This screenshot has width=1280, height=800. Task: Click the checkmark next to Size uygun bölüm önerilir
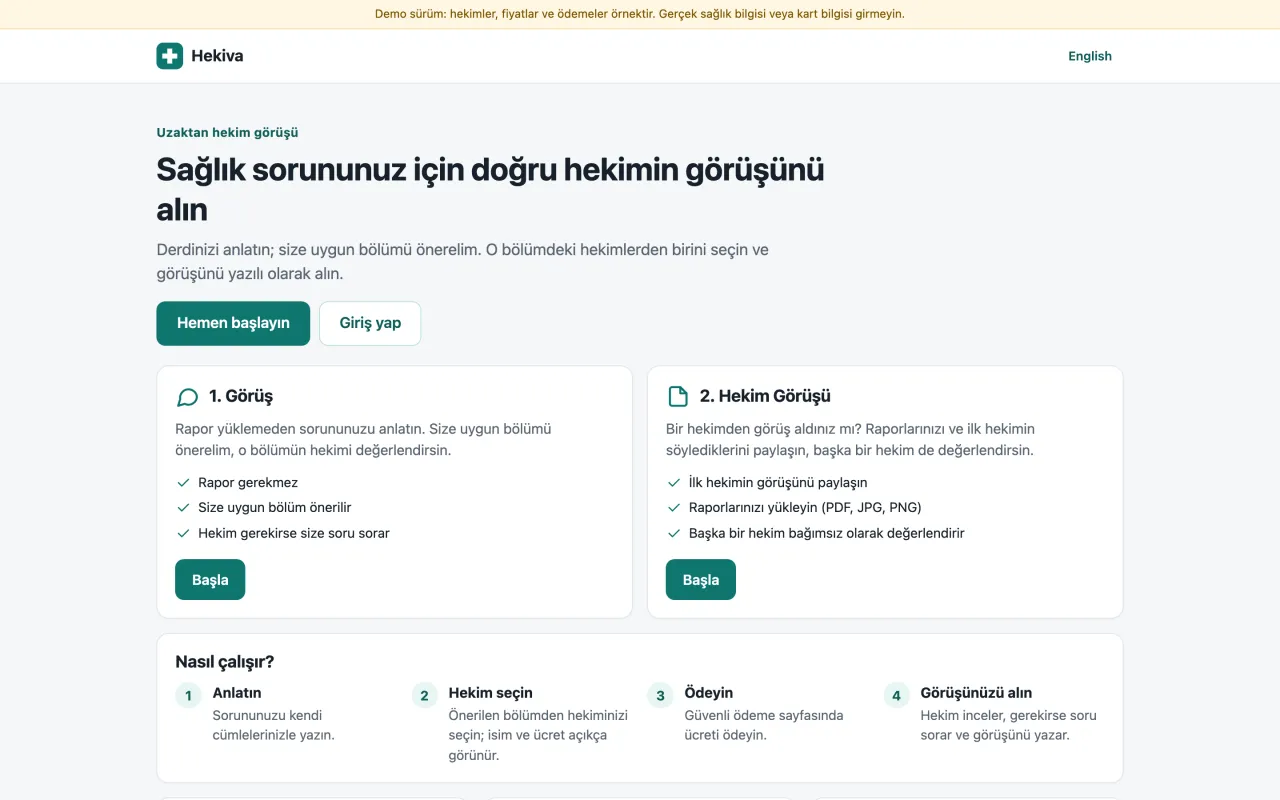coord(183,507)
